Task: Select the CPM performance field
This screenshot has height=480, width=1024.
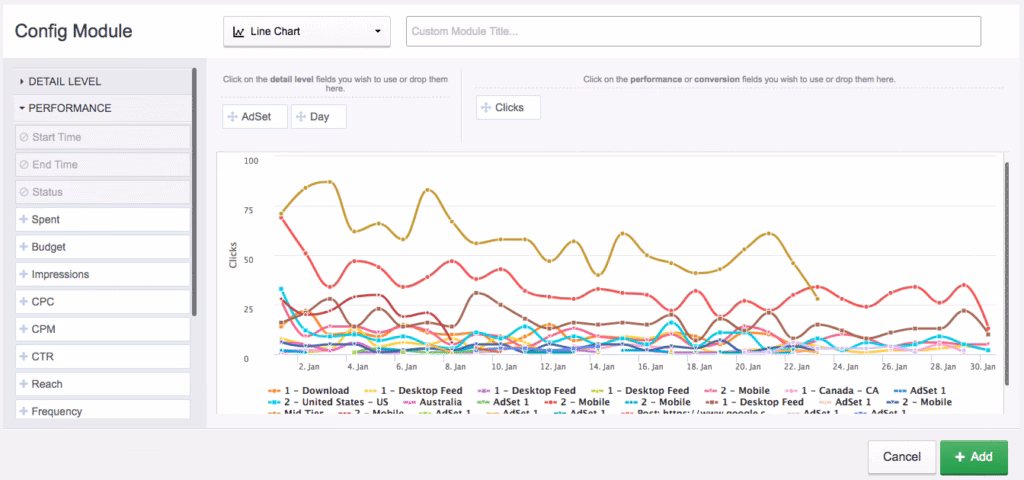Action: coord(45,329)
